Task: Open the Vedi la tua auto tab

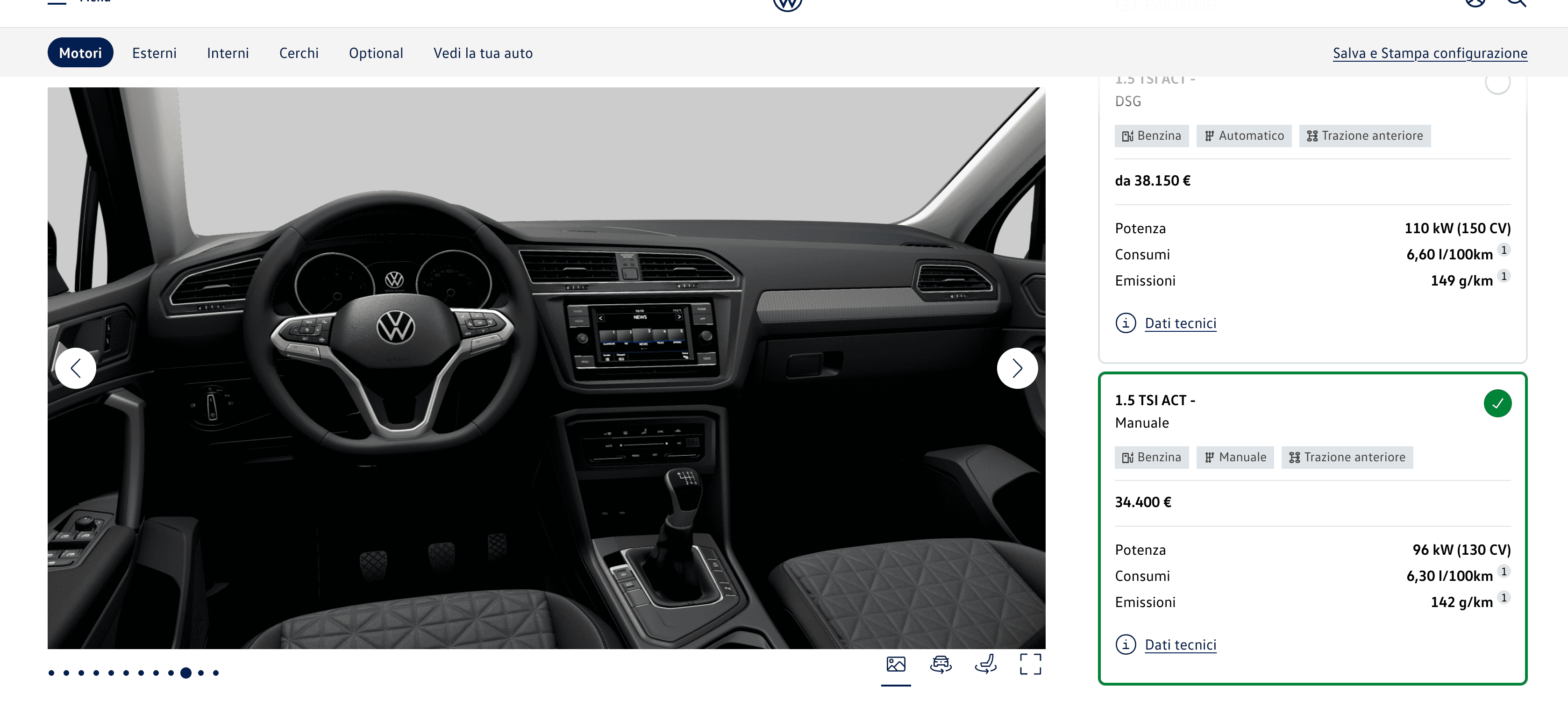Action: click(483, 53)
